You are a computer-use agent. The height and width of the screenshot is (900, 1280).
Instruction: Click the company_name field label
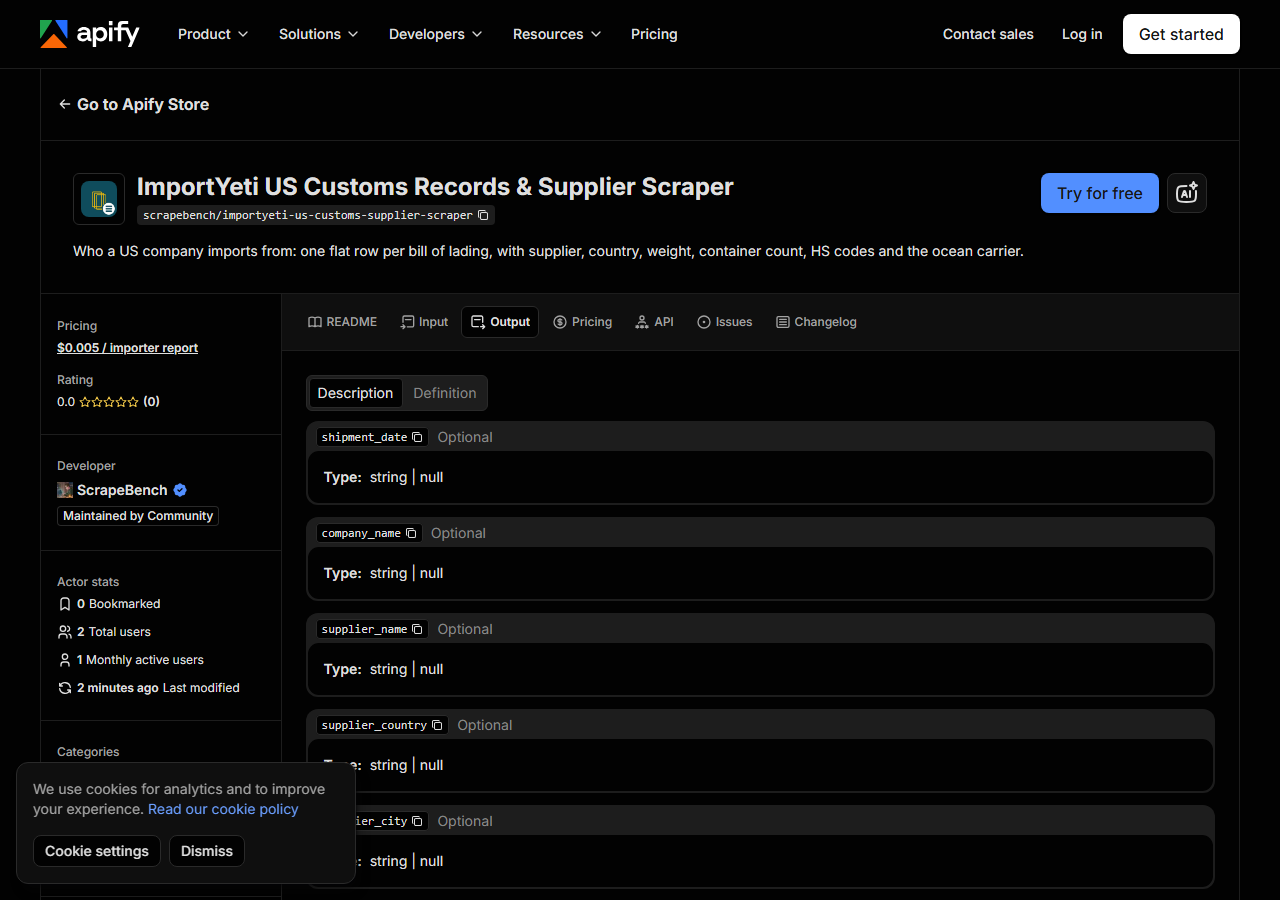361,533
